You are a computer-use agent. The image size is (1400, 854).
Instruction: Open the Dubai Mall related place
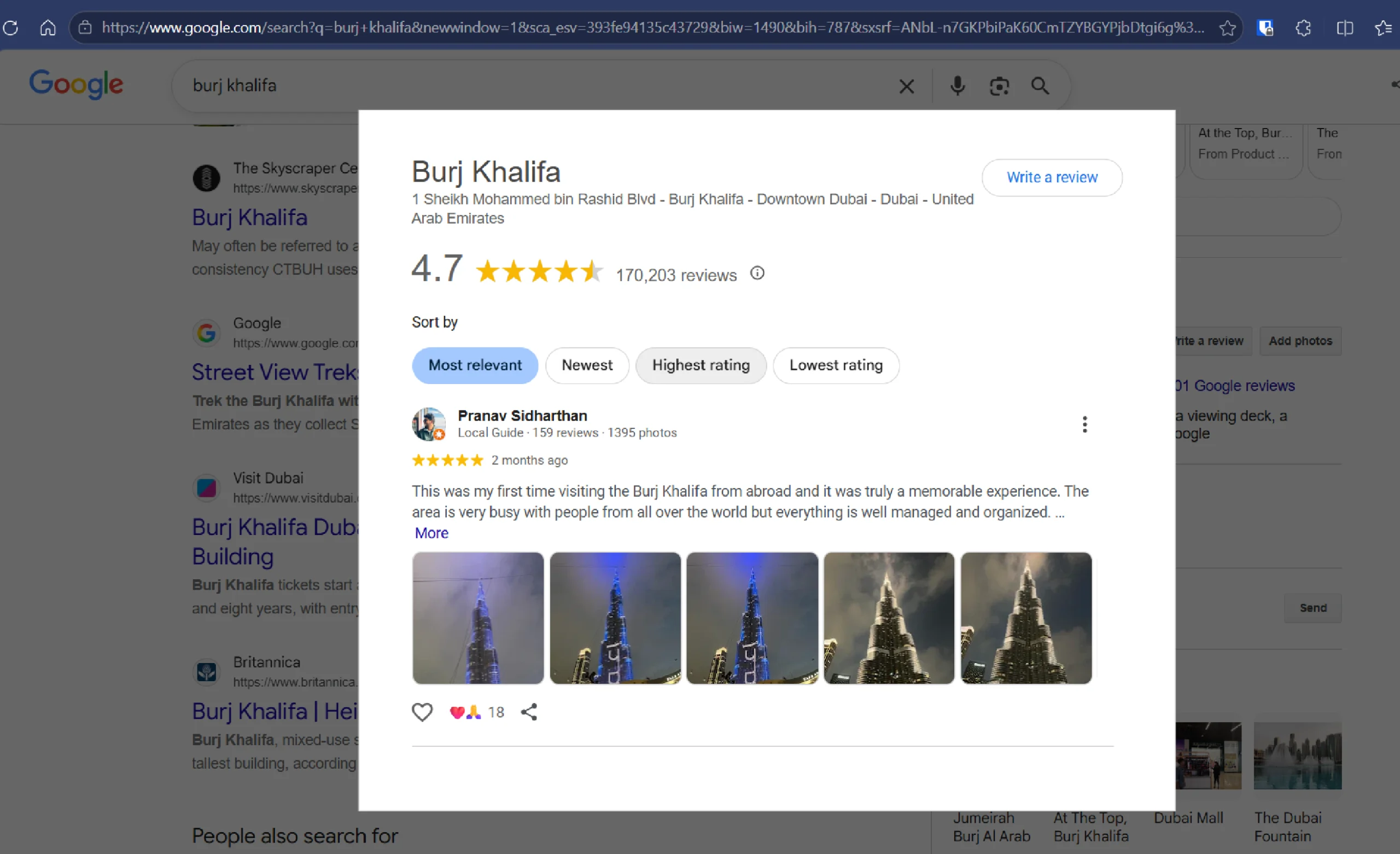click(1189, 817)
